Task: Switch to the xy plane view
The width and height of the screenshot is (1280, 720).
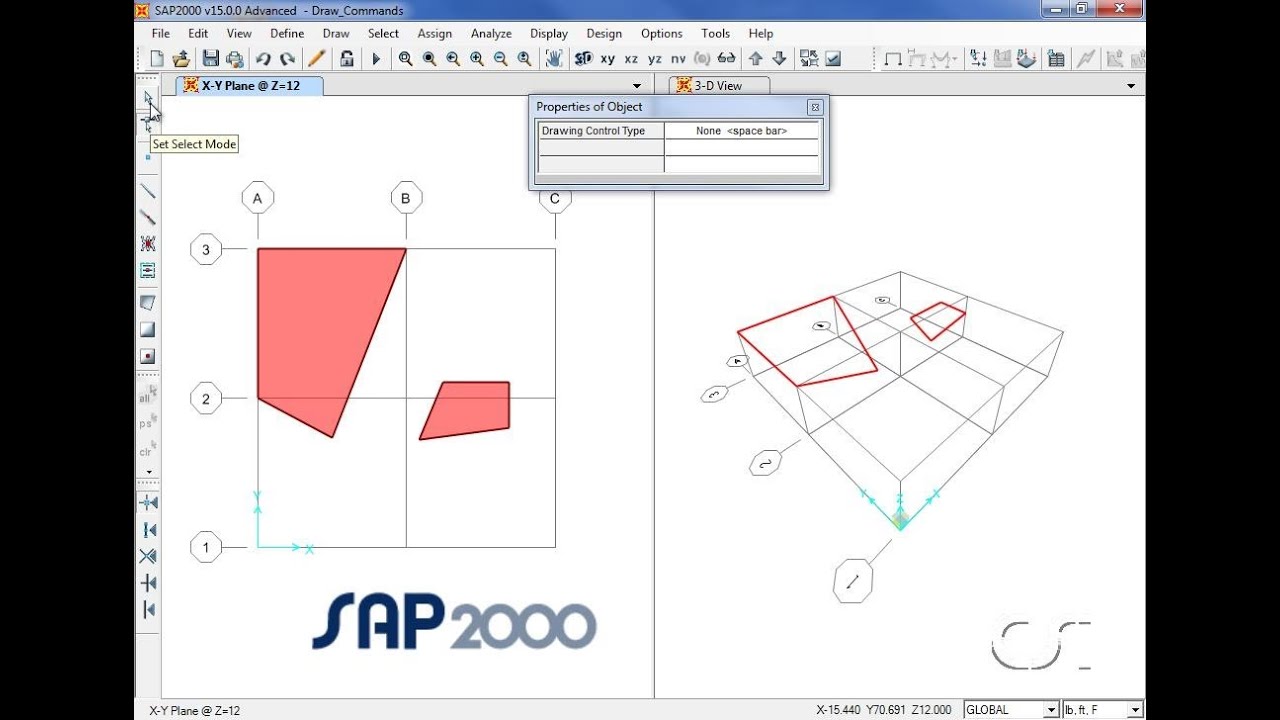Action: point(608,59)
